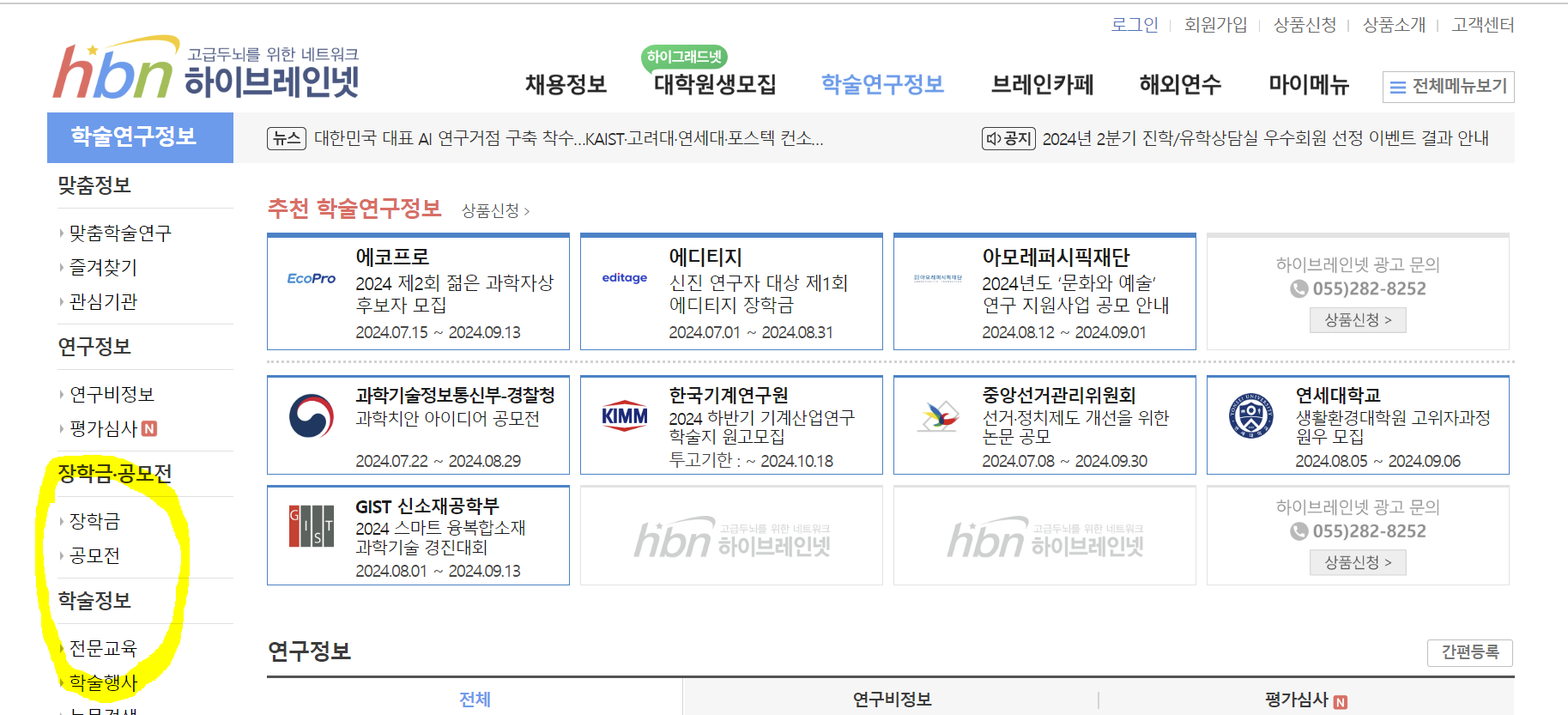Open 학술행사 in sidebar
This screenshot has width=1568, height=715.
pos(103,682)
